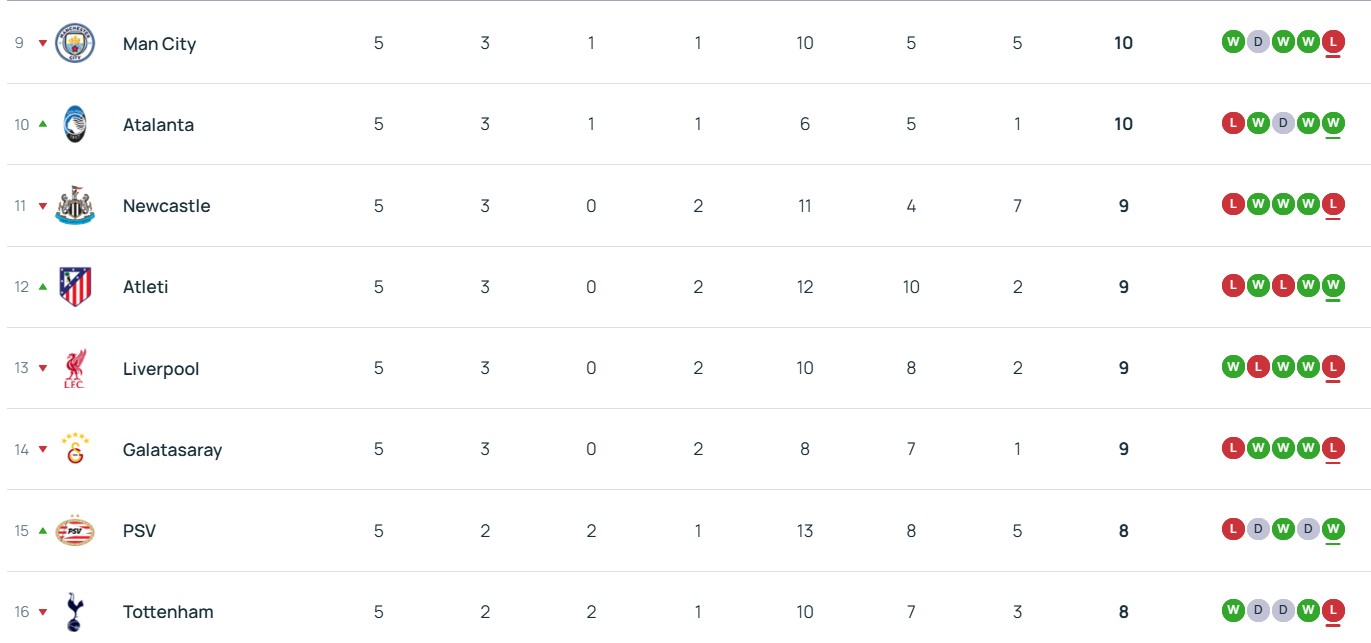Open the Man City team link
This screenshot has width=1371, height=643.
pos(159,44)
